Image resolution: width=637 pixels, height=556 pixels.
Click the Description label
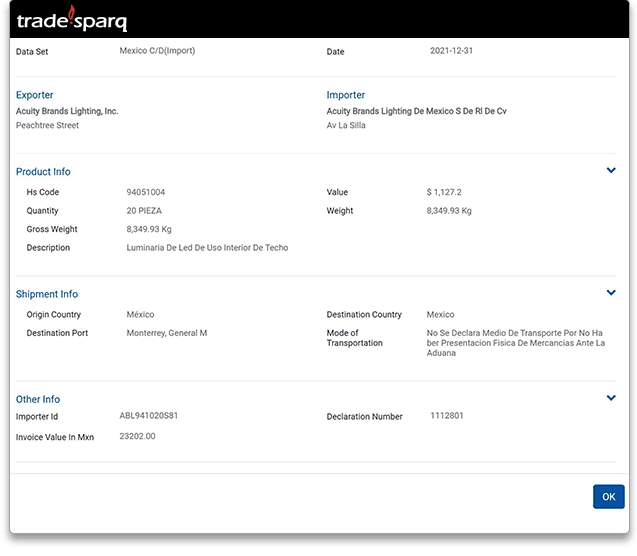(x=48, y=248)
